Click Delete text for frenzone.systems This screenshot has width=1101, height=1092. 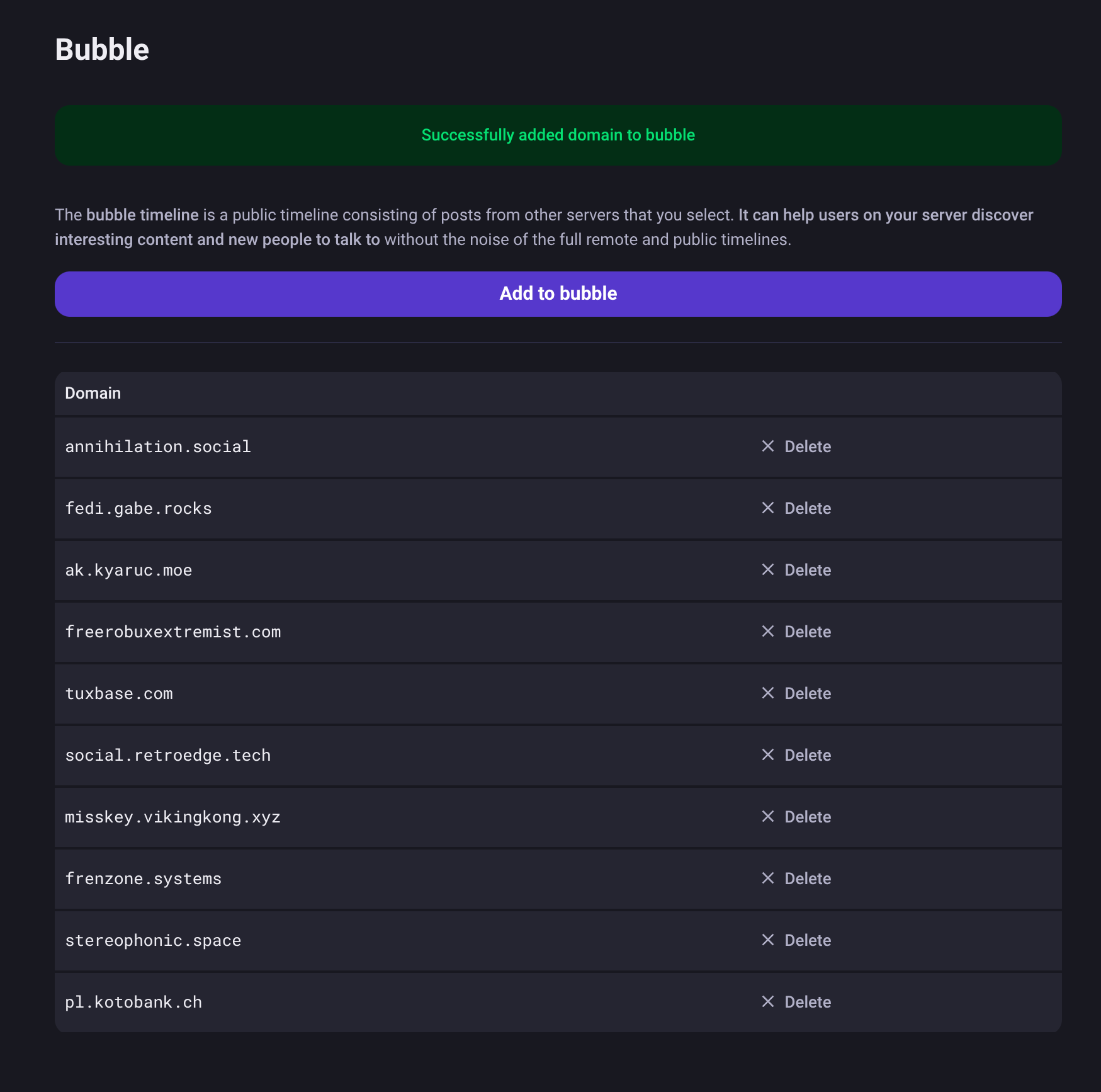tap(808, 879)
